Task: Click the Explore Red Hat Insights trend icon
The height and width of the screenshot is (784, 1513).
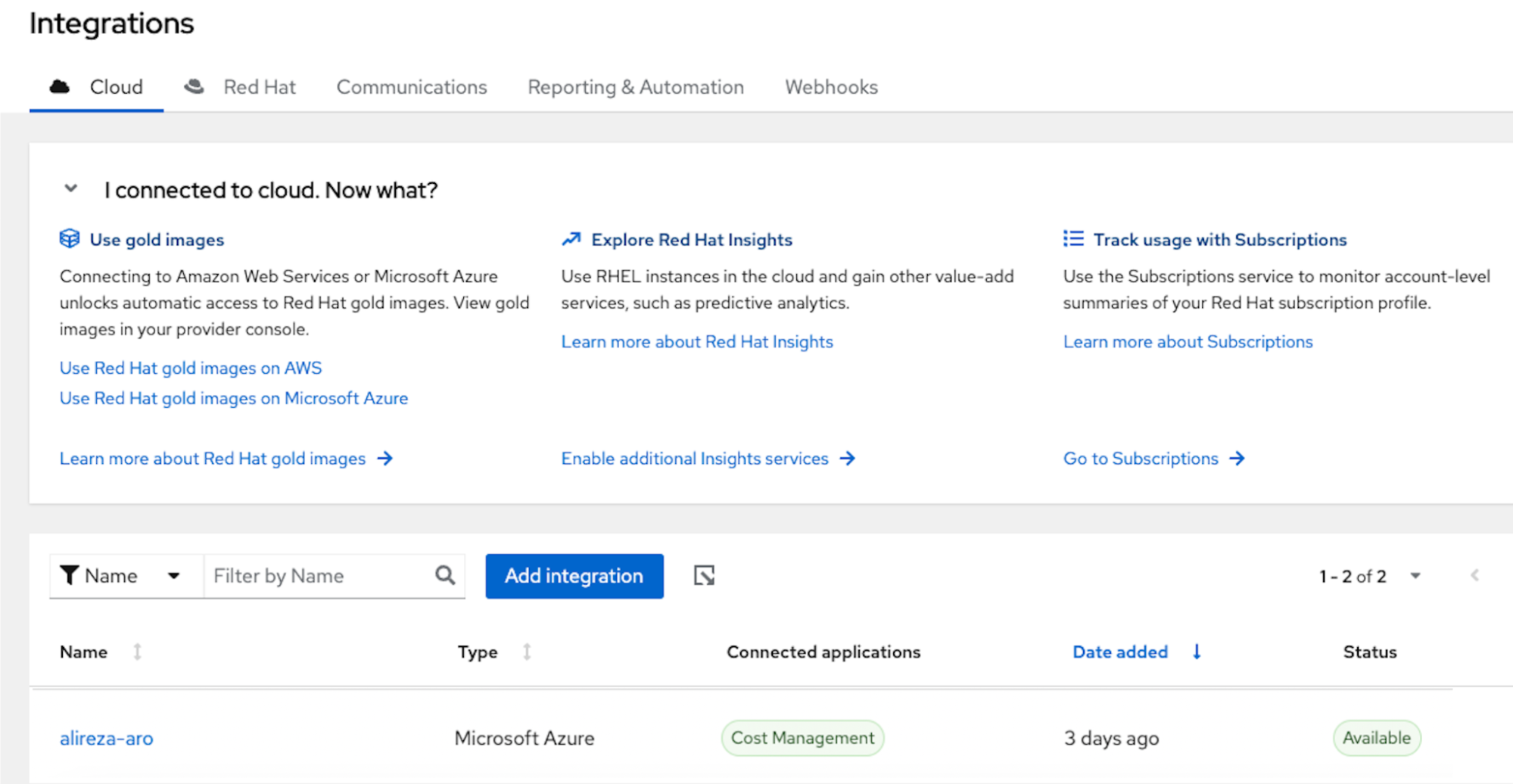Action: [571, 239]
